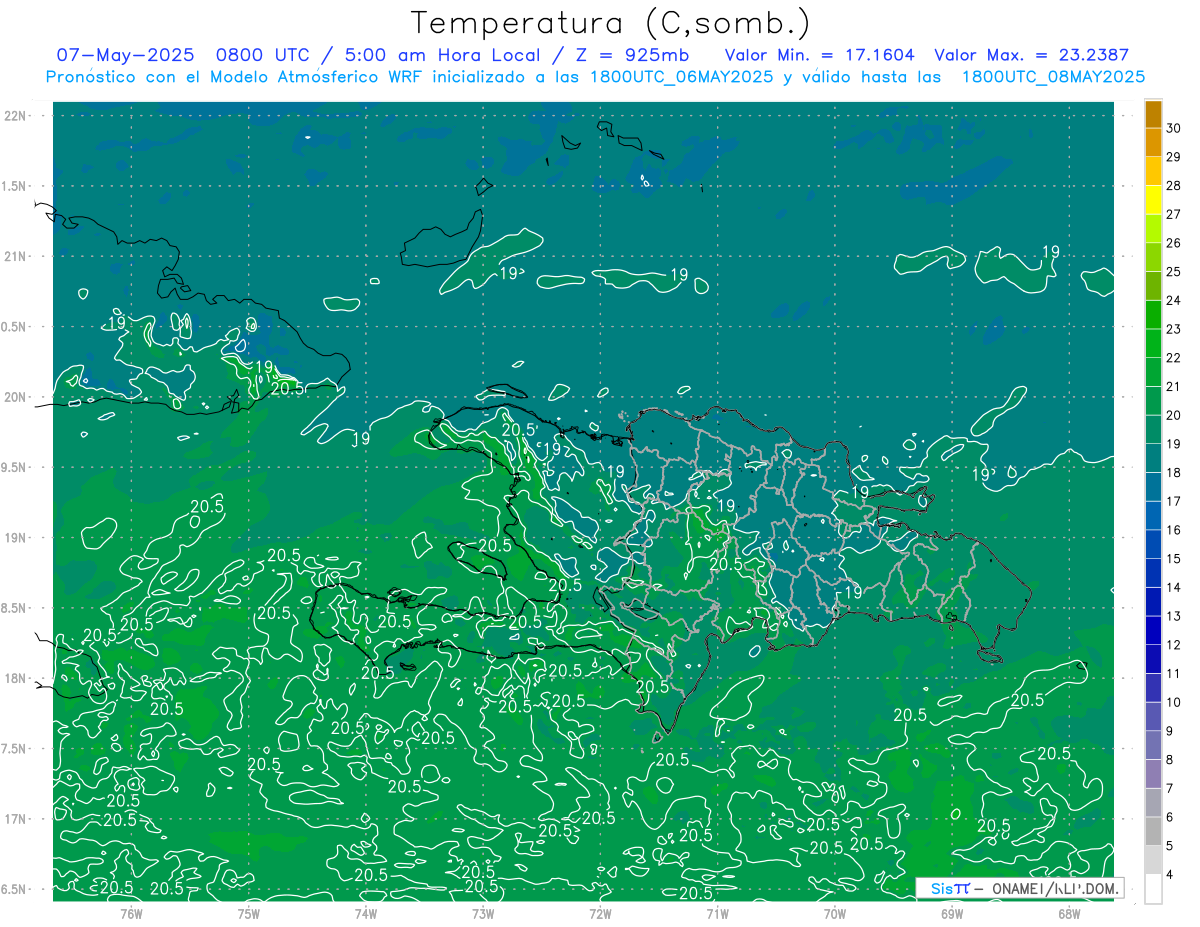Click the colorbar label "5"

tap(1171, 846)
